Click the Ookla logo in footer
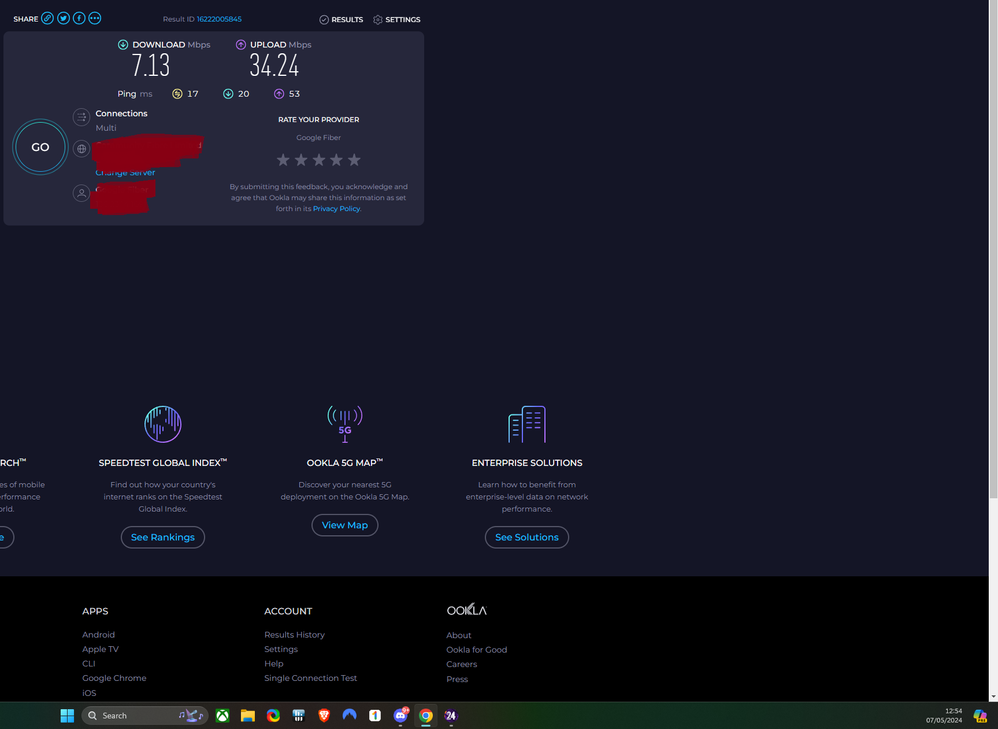The height and width of the screenshot is (729, 998). [x=467, y=609]
